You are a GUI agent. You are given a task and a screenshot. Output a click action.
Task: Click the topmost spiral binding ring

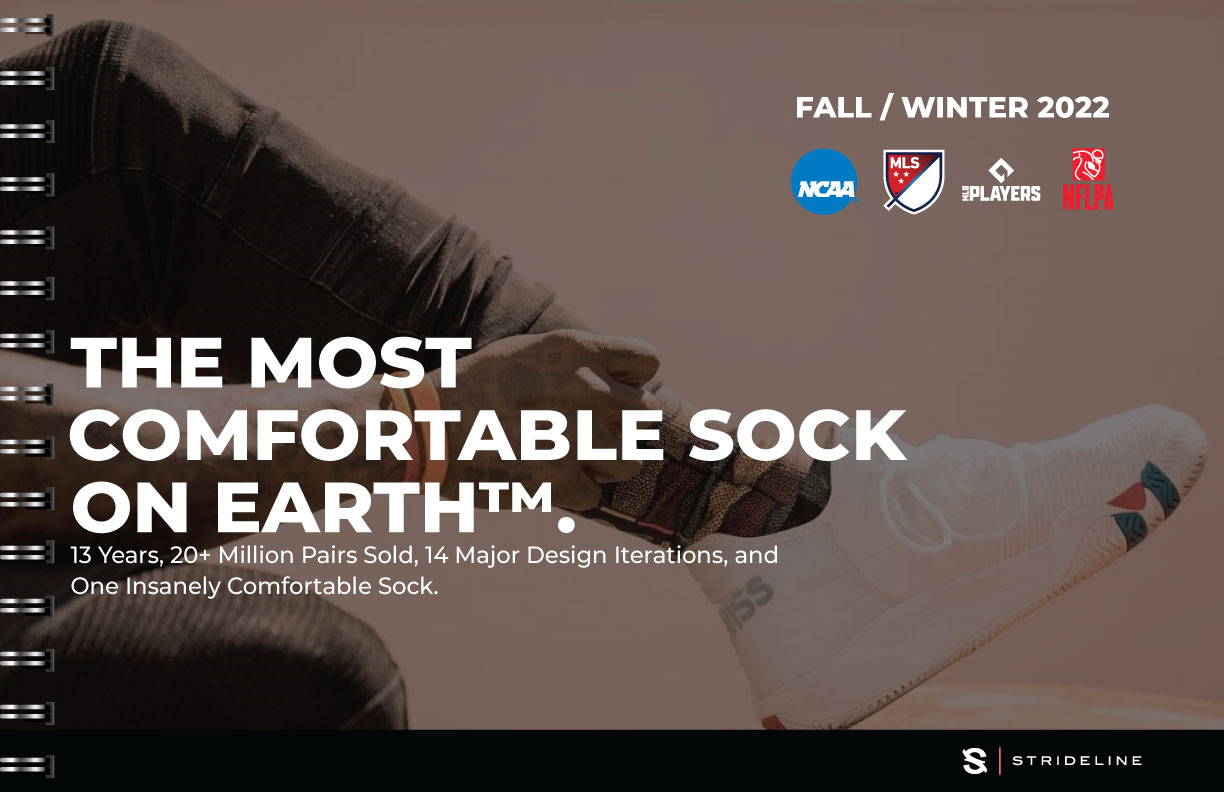coord(27,24)
